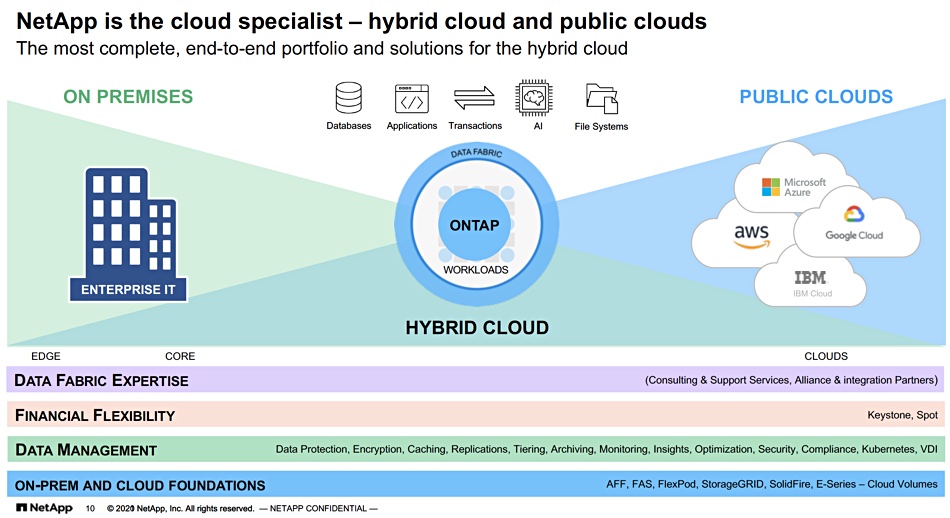Click the File Systems folder icon
The height and width of the screenshot is (518, 950).
click(x=602, y=99)
